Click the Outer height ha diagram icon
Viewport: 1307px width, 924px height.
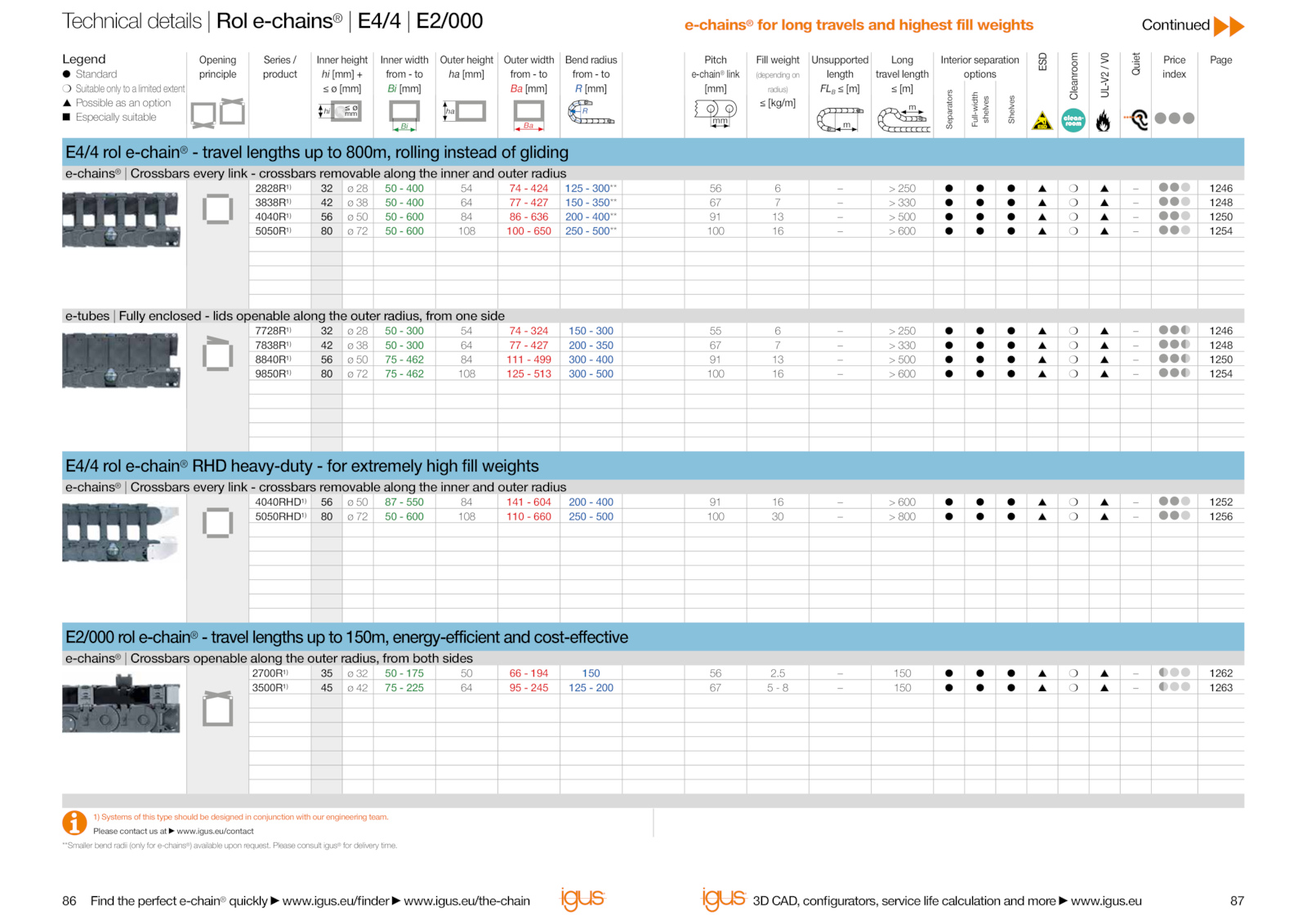pos(465,111)
